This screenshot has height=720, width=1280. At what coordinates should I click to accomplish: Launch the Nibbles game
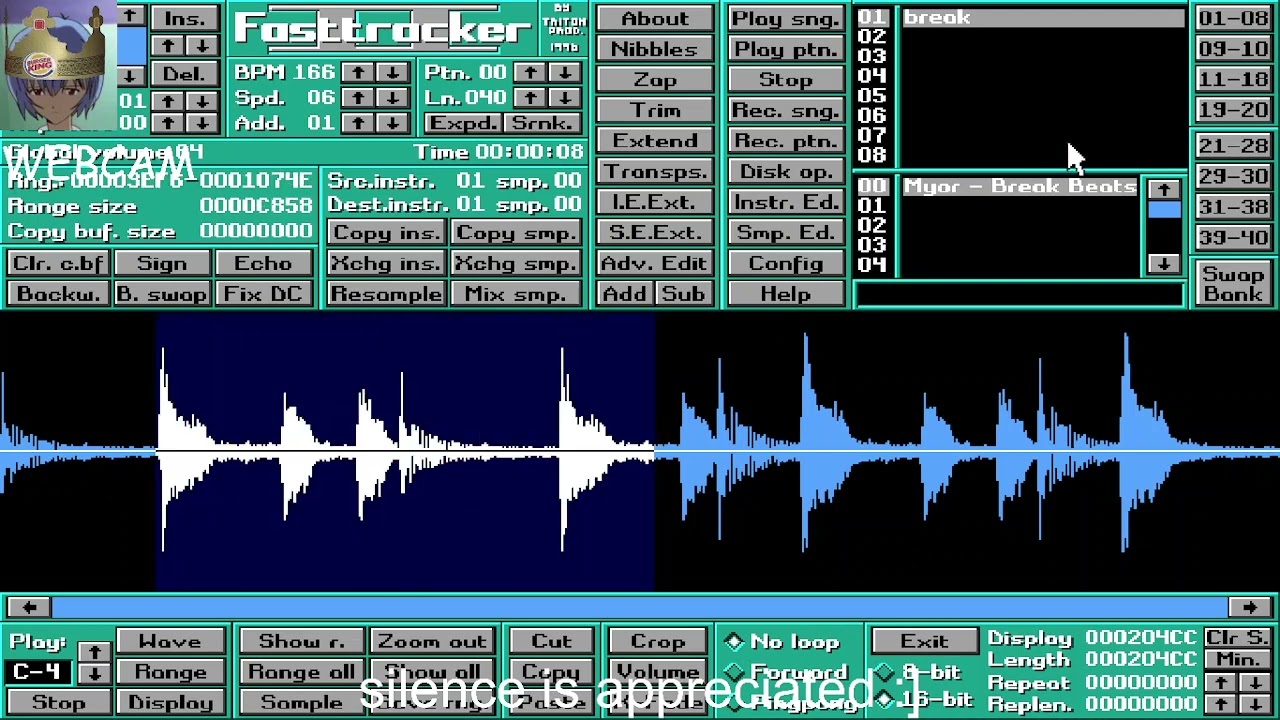[x=655, y=49]
